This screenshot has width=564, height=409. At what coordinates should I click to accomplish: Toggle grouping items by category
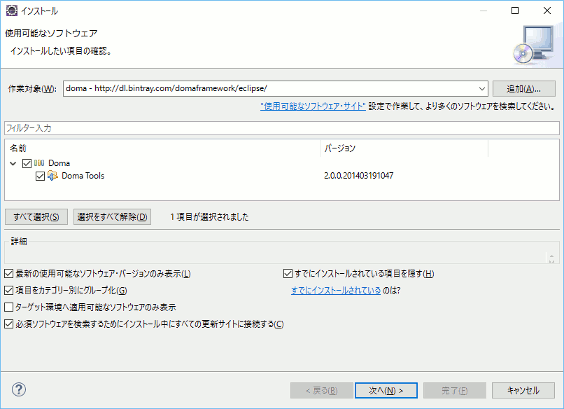[9, 290]
